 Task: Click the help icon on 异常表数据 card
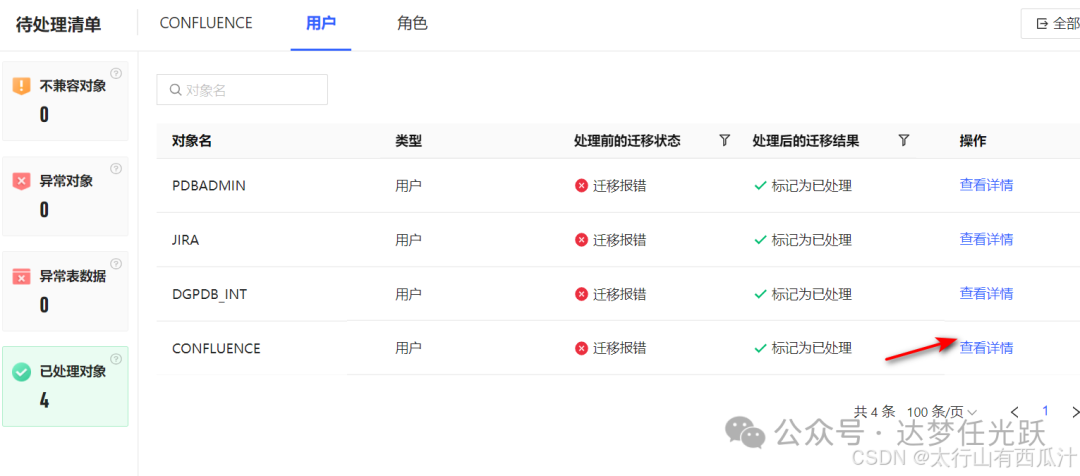[x=116, y=264]
